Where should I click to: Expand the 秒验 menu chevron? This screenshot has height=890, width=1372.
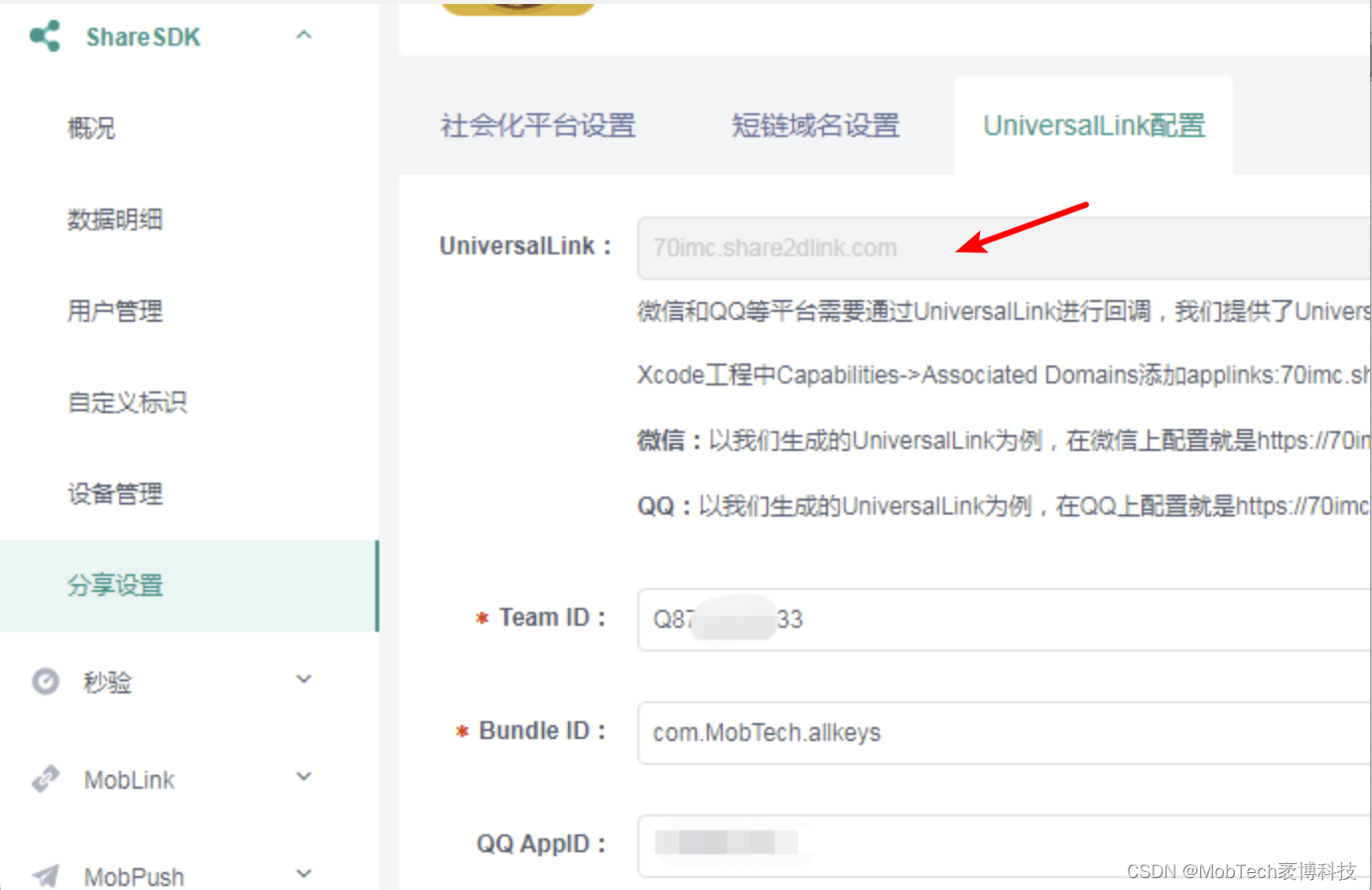(304, 679)
